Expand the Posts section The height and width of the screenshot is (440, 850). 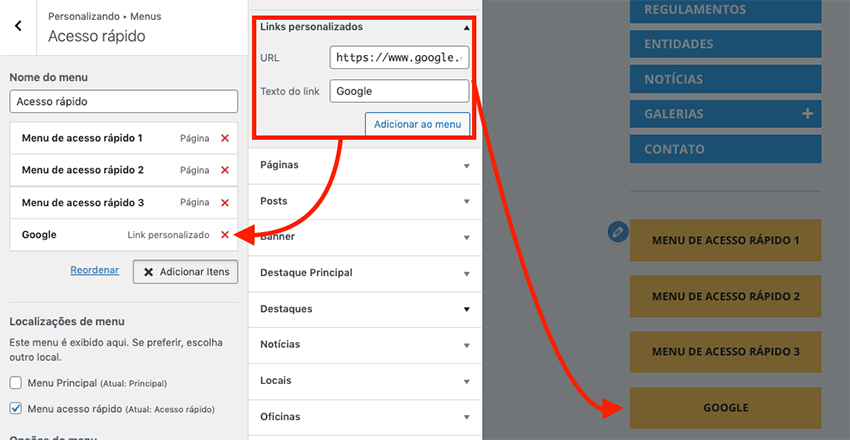(x=466, y=201)
